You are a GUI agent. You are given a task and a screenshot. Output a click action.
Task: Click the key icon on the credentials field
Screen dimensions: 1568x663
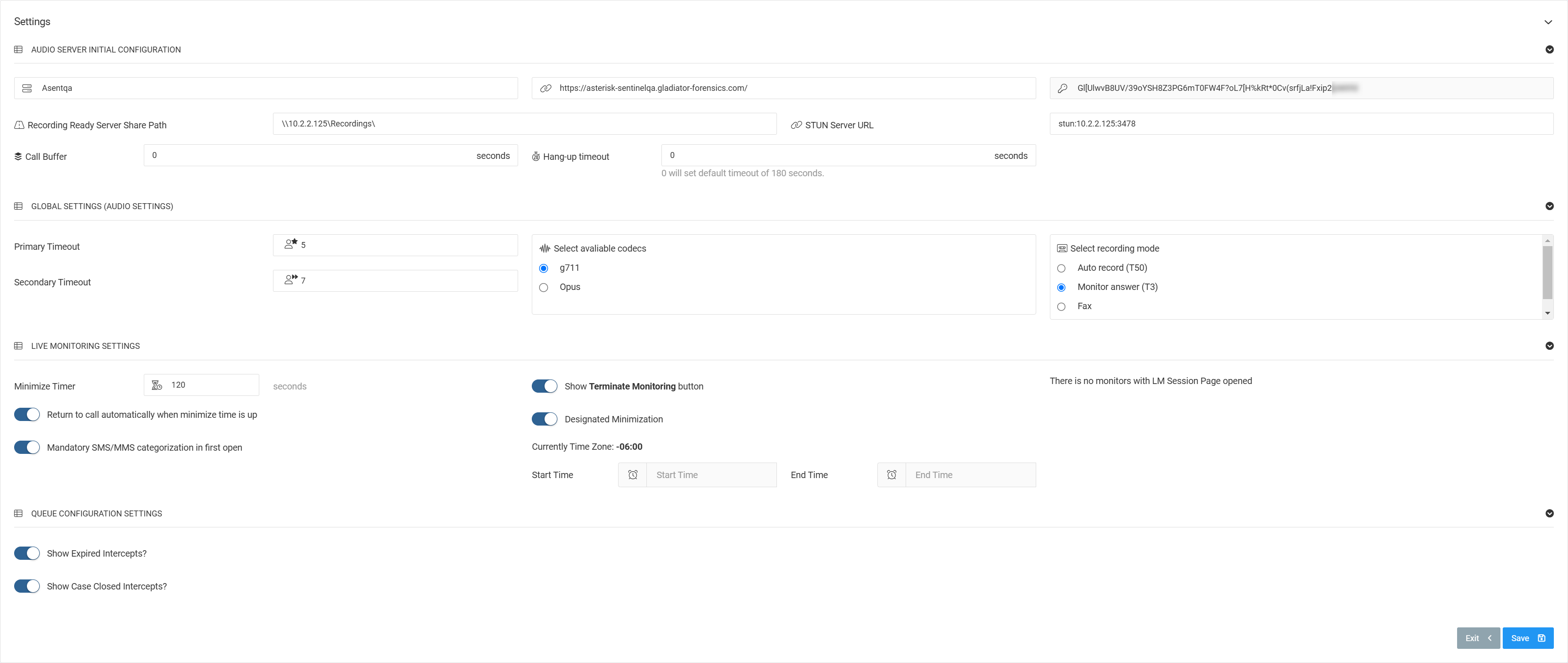1062,88
